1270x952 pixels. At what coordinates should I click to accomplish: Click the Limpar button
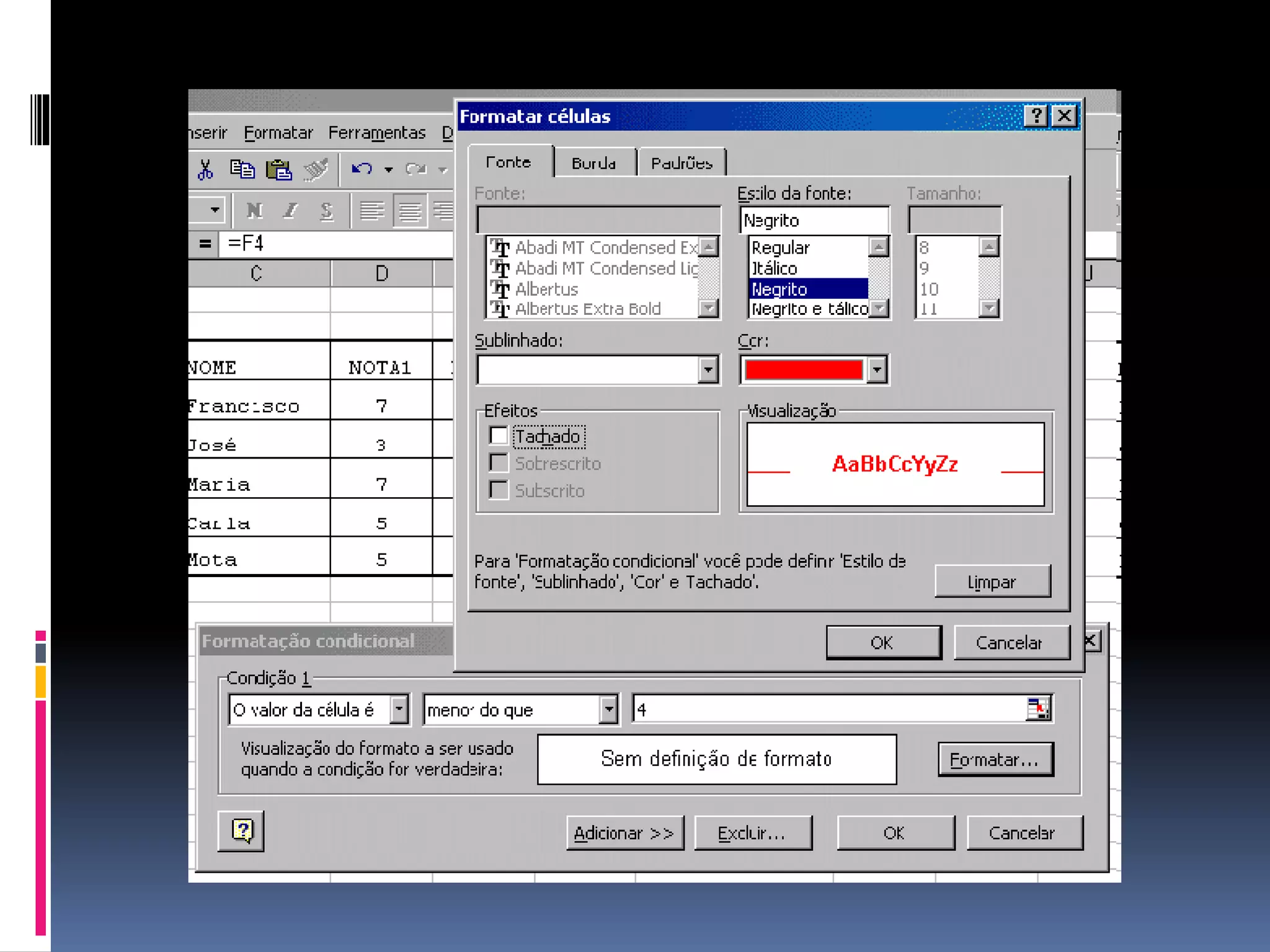pyautogui.click(x=992, y=581)
